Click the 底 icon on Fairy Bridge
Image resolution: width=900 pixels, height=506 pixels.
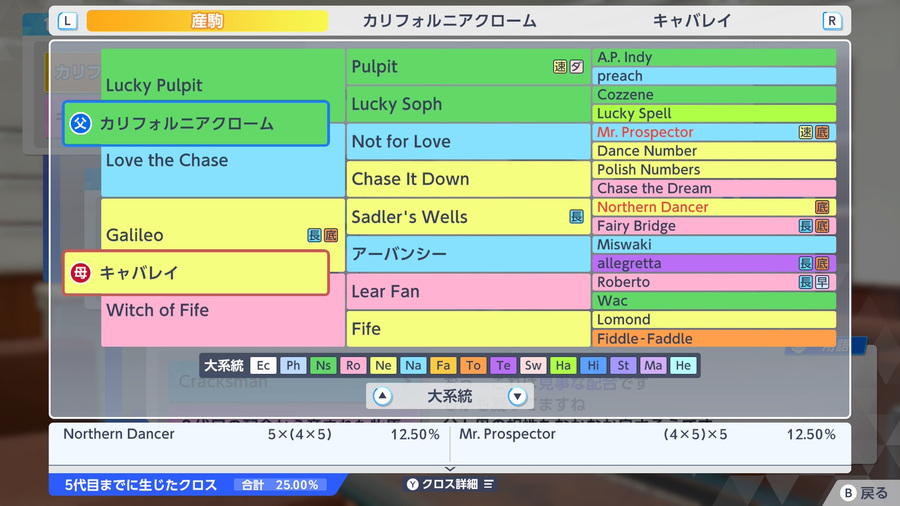(822, 226)
